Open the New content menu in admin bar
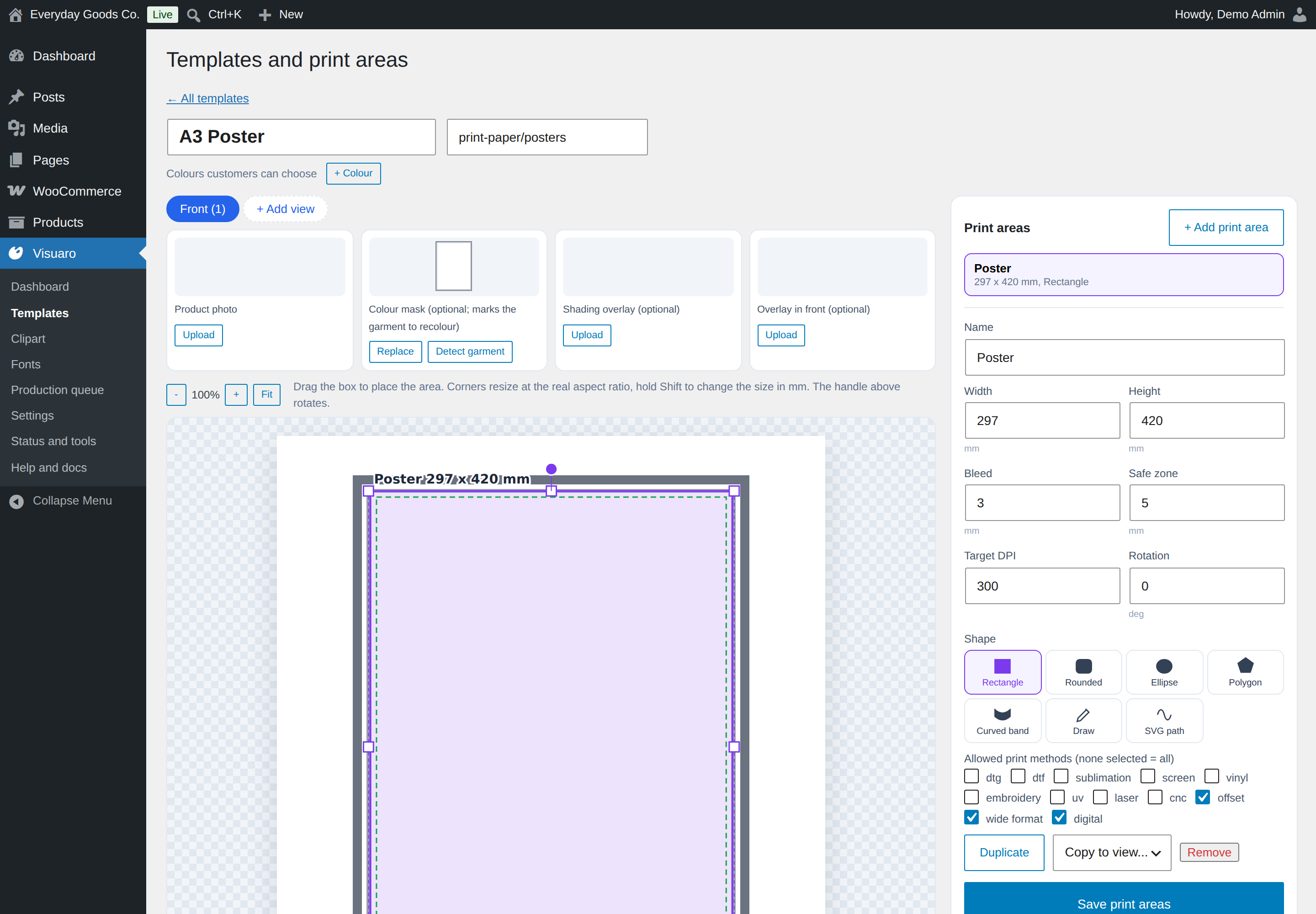This screenshot has height=914, width=1316. click(x=281, y=15)
